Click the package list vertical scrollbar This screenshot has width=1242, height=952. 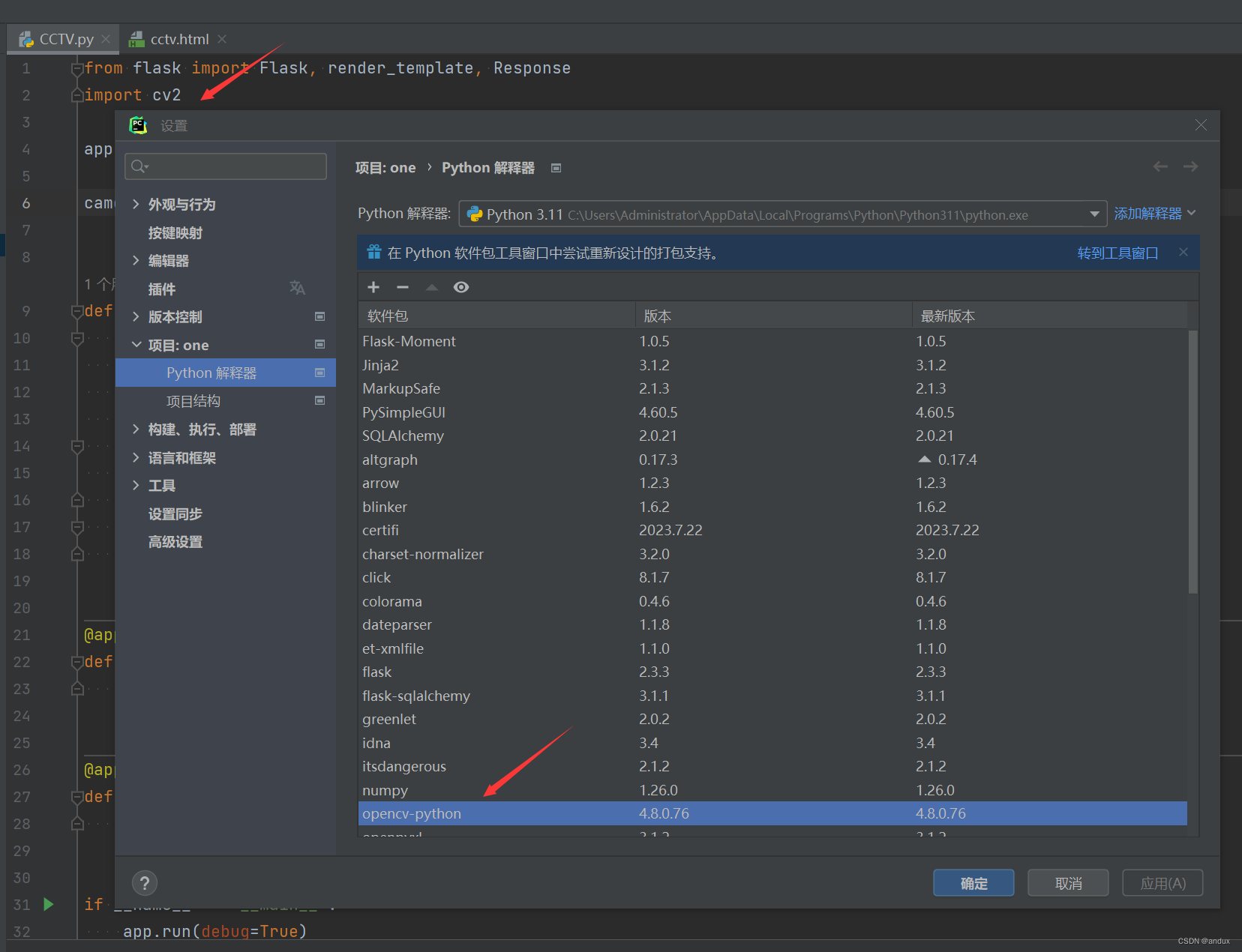1192,461
